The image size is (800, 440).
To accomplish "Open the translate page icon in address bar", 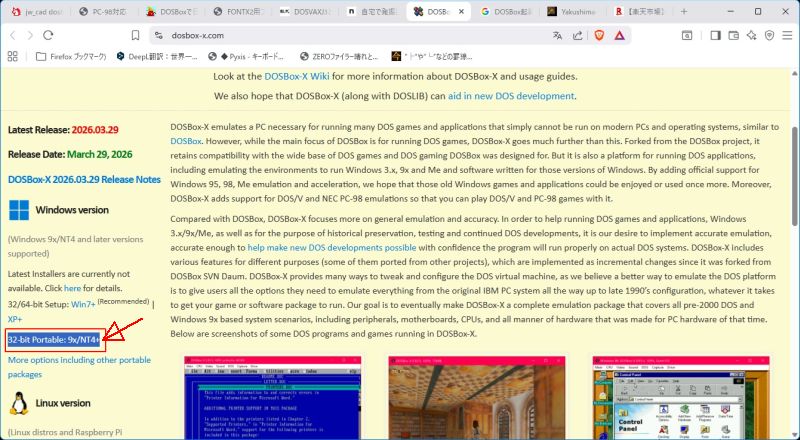I will (x=557, y=35).
